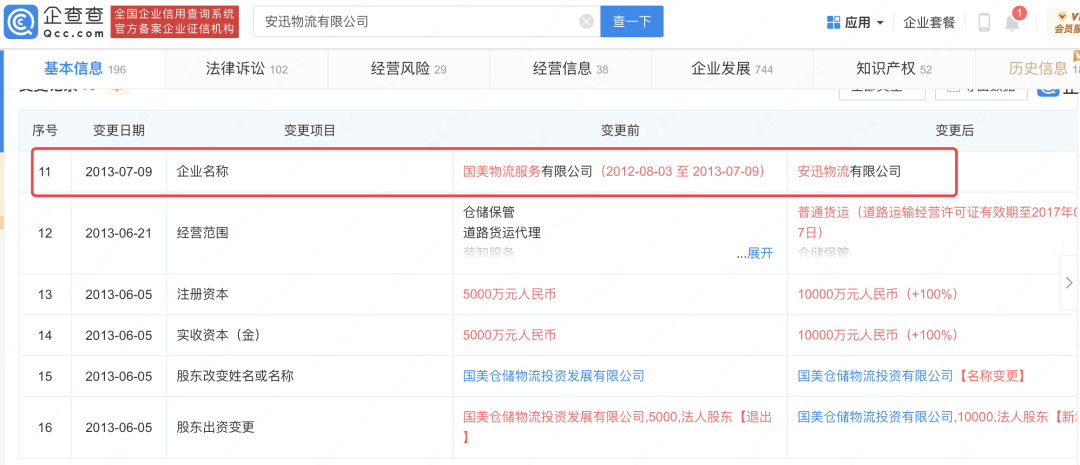Image resolution: width=1080 pixels, height=465 pixels.
Task: Open 国美仓储物流投资有限公司 link in row 16
Action: point(875,417)
